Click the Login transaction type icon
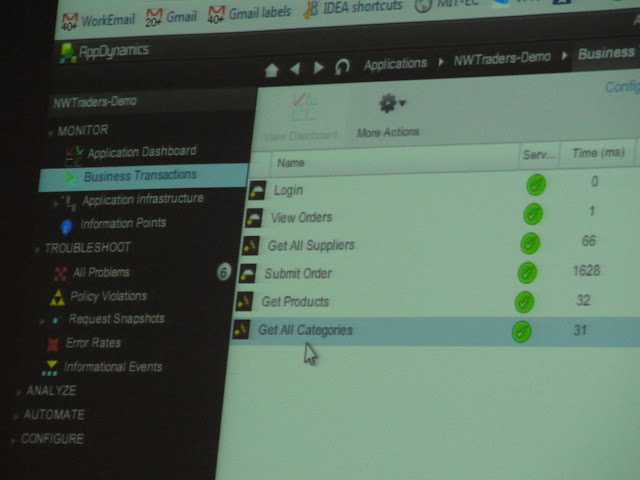640x480 pixels. coord(258,191)
